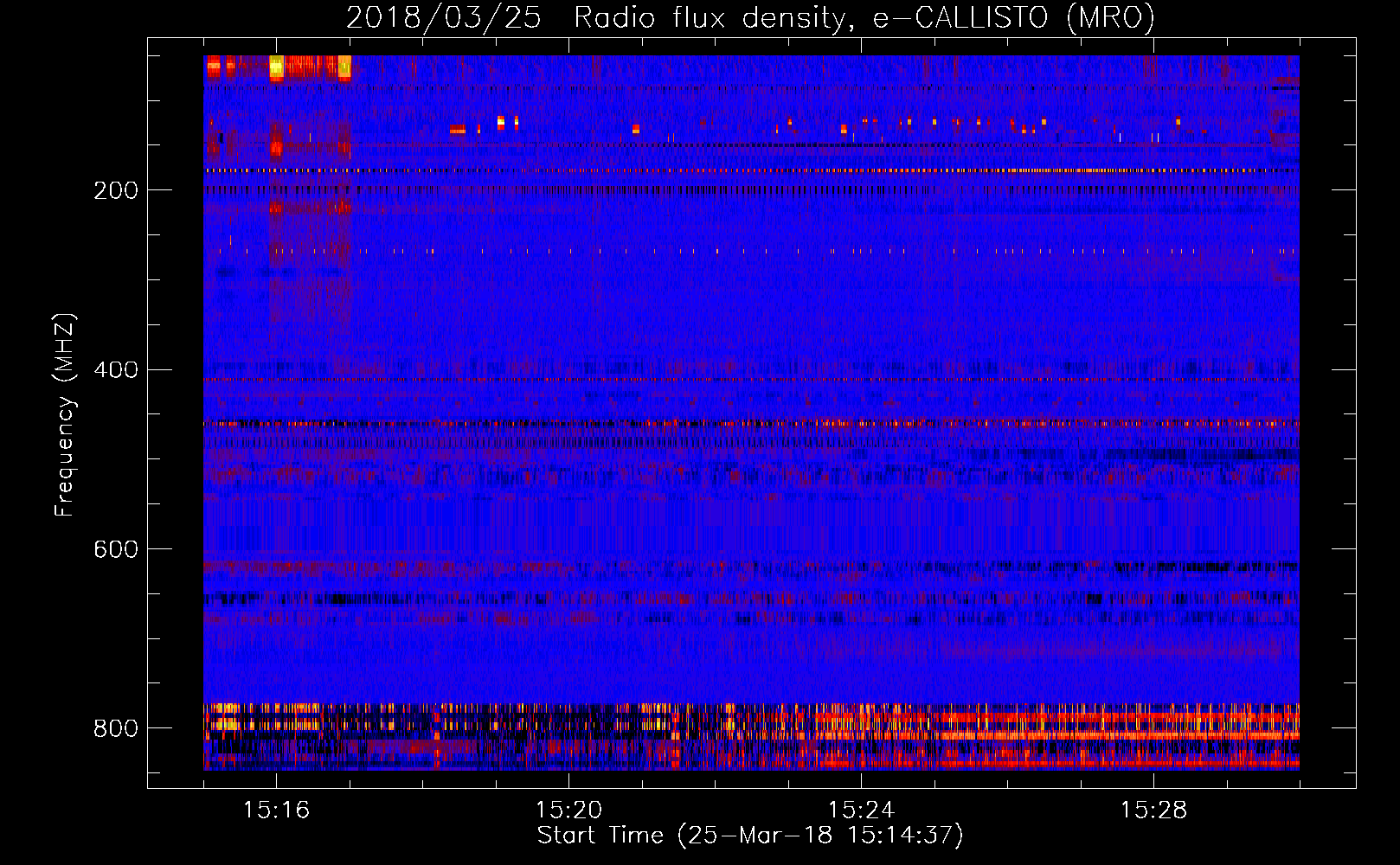Select the 400 MHz frequency tick label
The image size is (1400, 865).
pyautogui.click(x=116, y=370)
